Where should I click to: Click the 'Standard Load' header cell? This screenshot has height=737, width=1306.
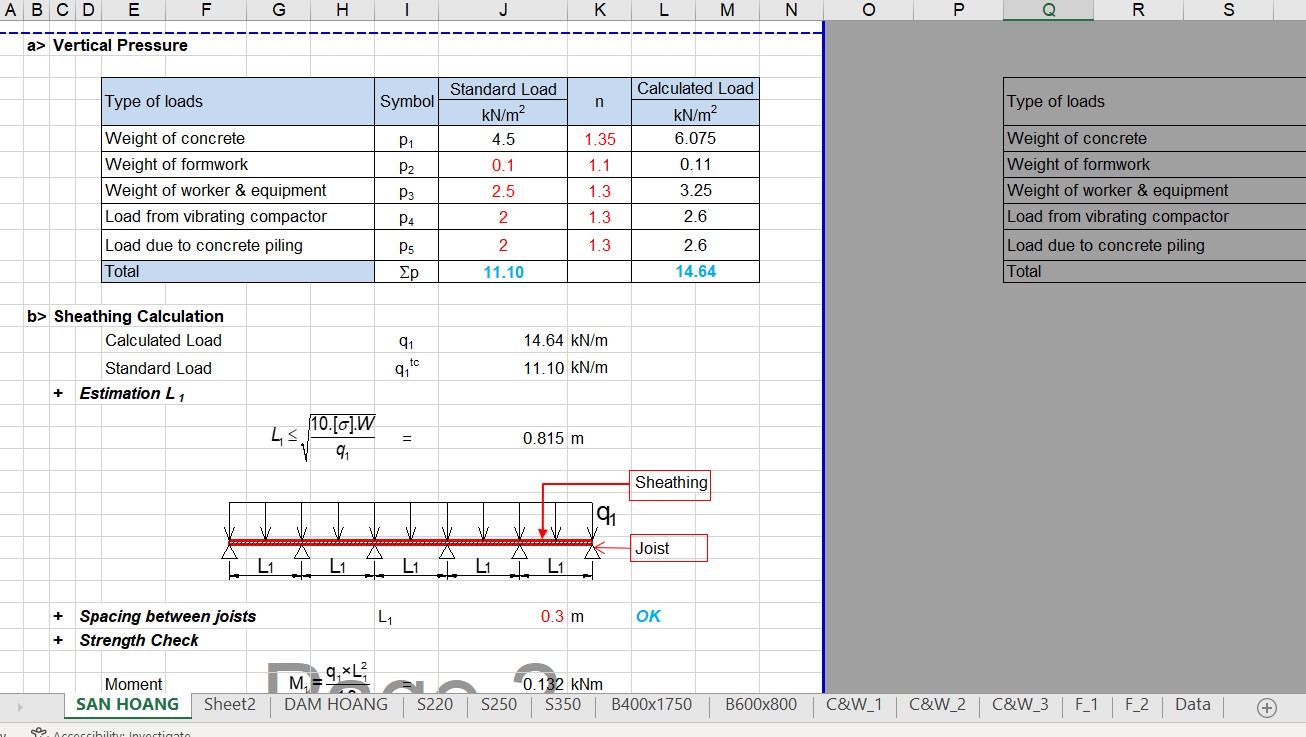click(503, 89)
